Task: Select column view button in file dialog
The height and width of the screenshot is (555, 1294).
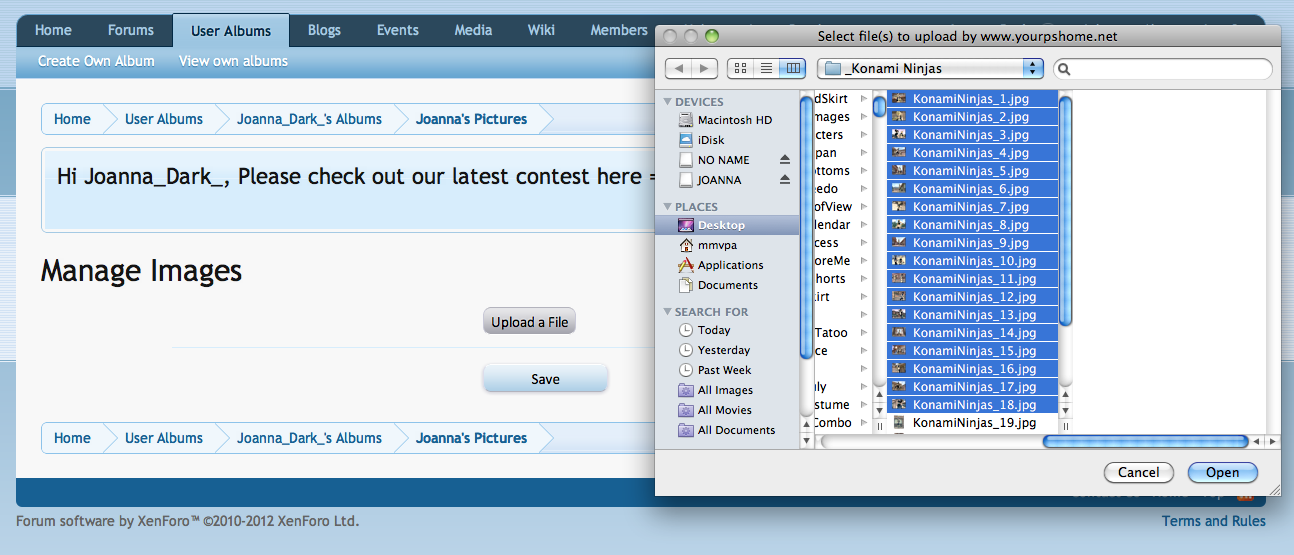Action: click(x=793, y=68)
